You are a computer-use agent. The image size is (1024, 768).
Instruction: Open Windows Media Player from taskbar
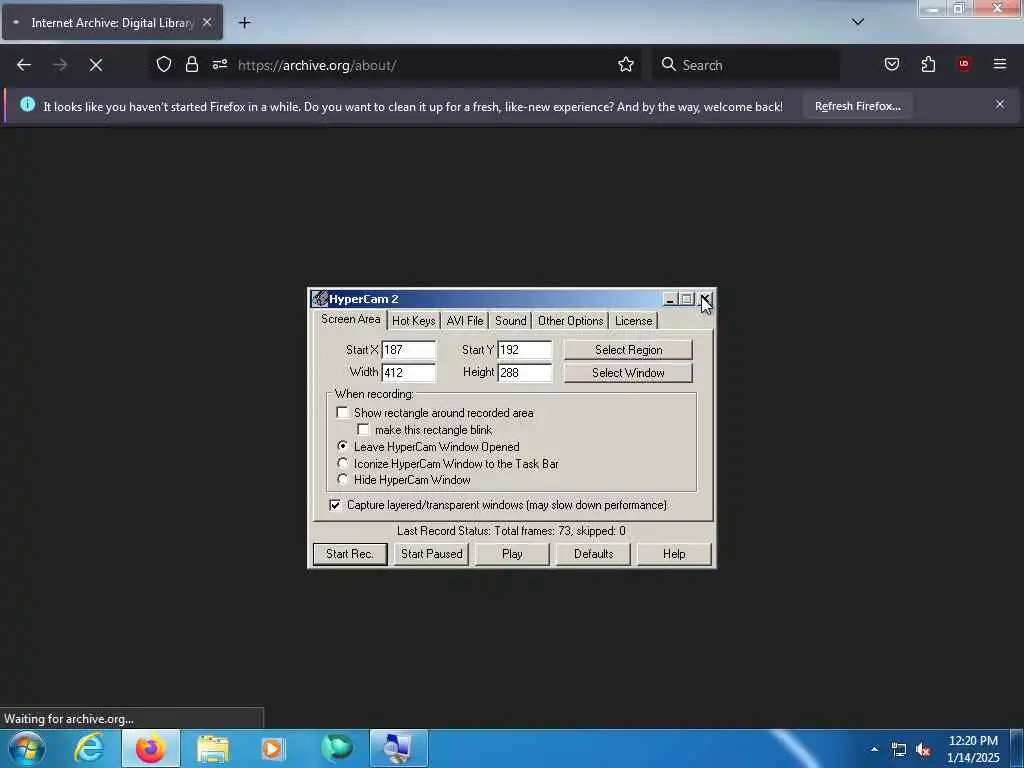coord(273,748)
